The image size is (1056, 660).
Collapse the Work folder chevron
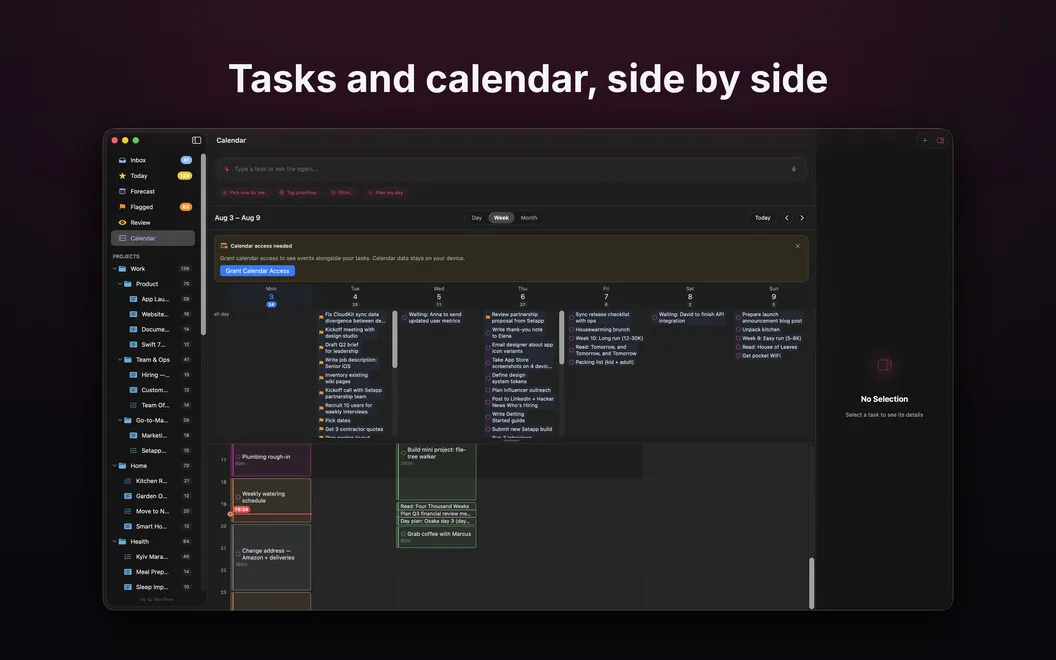point(114,269)
